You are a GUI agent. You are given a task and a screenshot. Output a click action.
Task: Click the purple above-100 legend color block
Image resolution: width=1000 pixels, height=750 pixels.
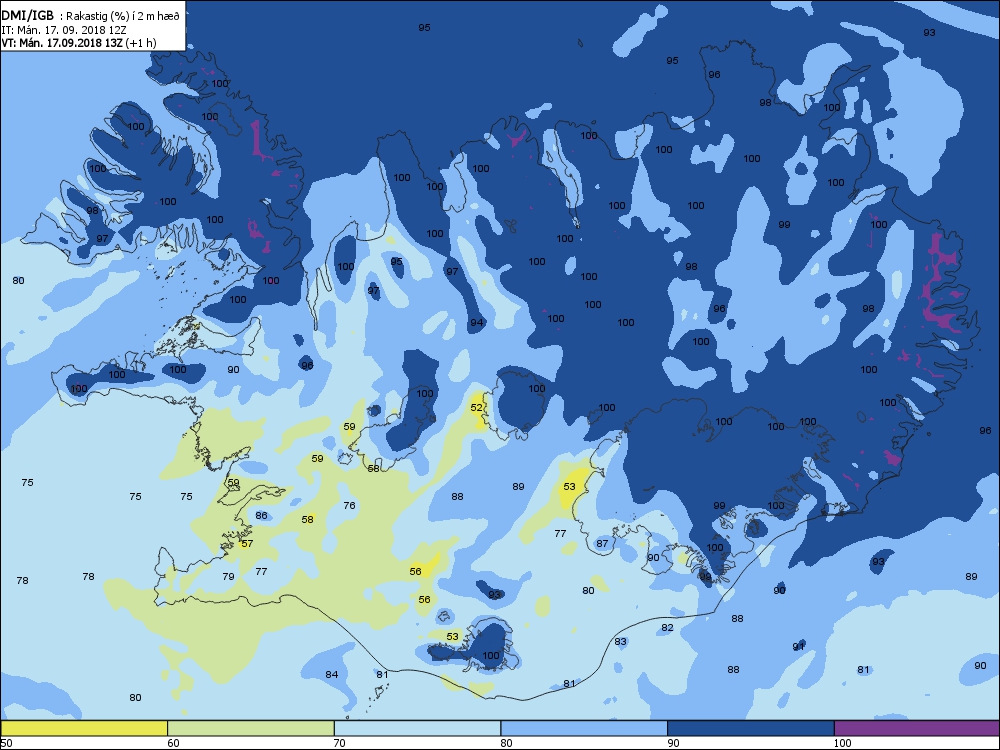tap(917, 728)
